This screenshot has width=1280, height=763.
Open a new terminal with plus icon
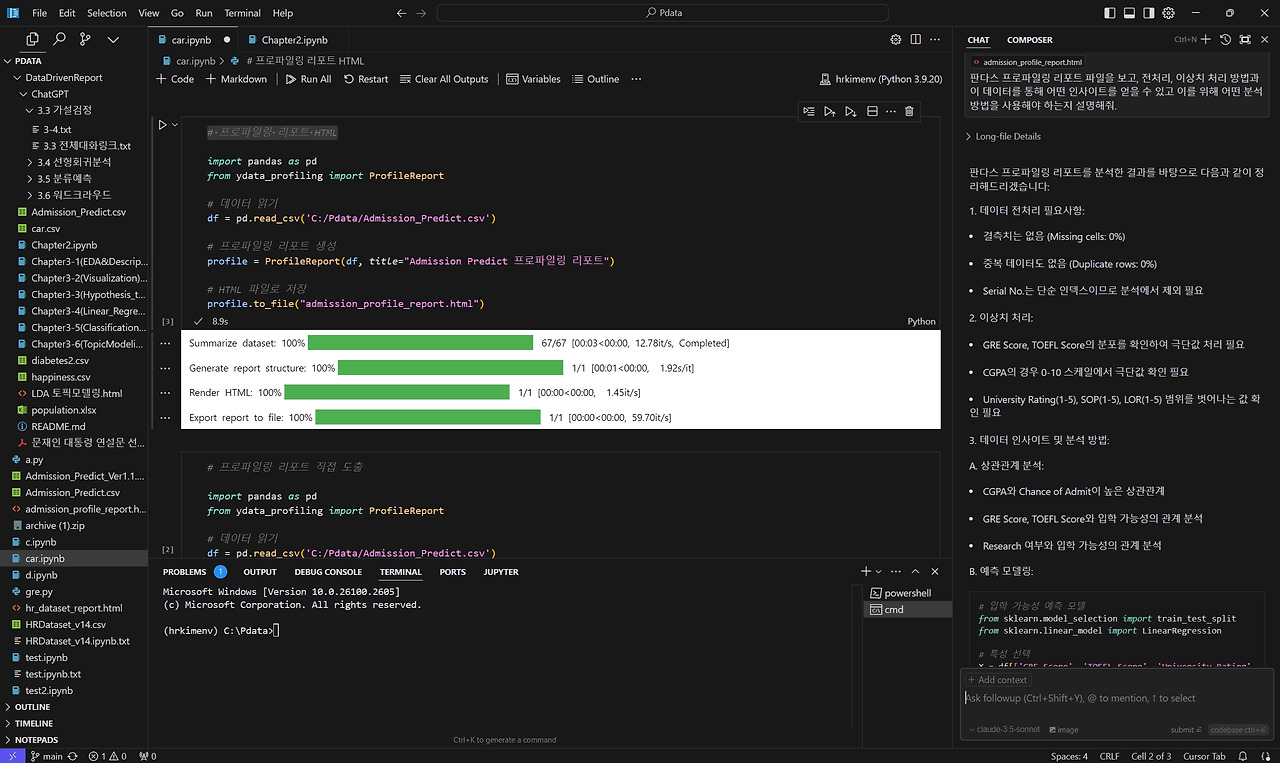click(866, 571)
